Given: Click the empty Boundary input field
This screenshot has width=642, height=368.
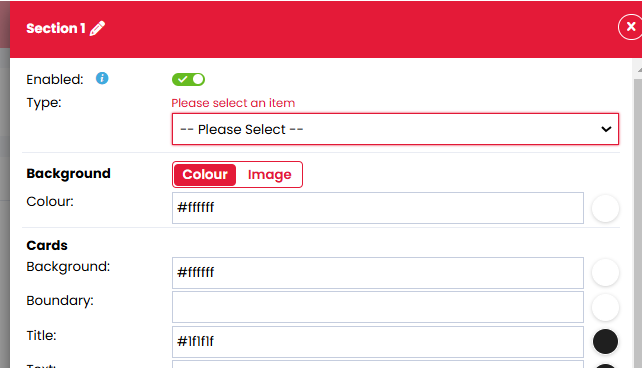Looking at the screenshot, I should pyautogui.click(x=378, y=307).
